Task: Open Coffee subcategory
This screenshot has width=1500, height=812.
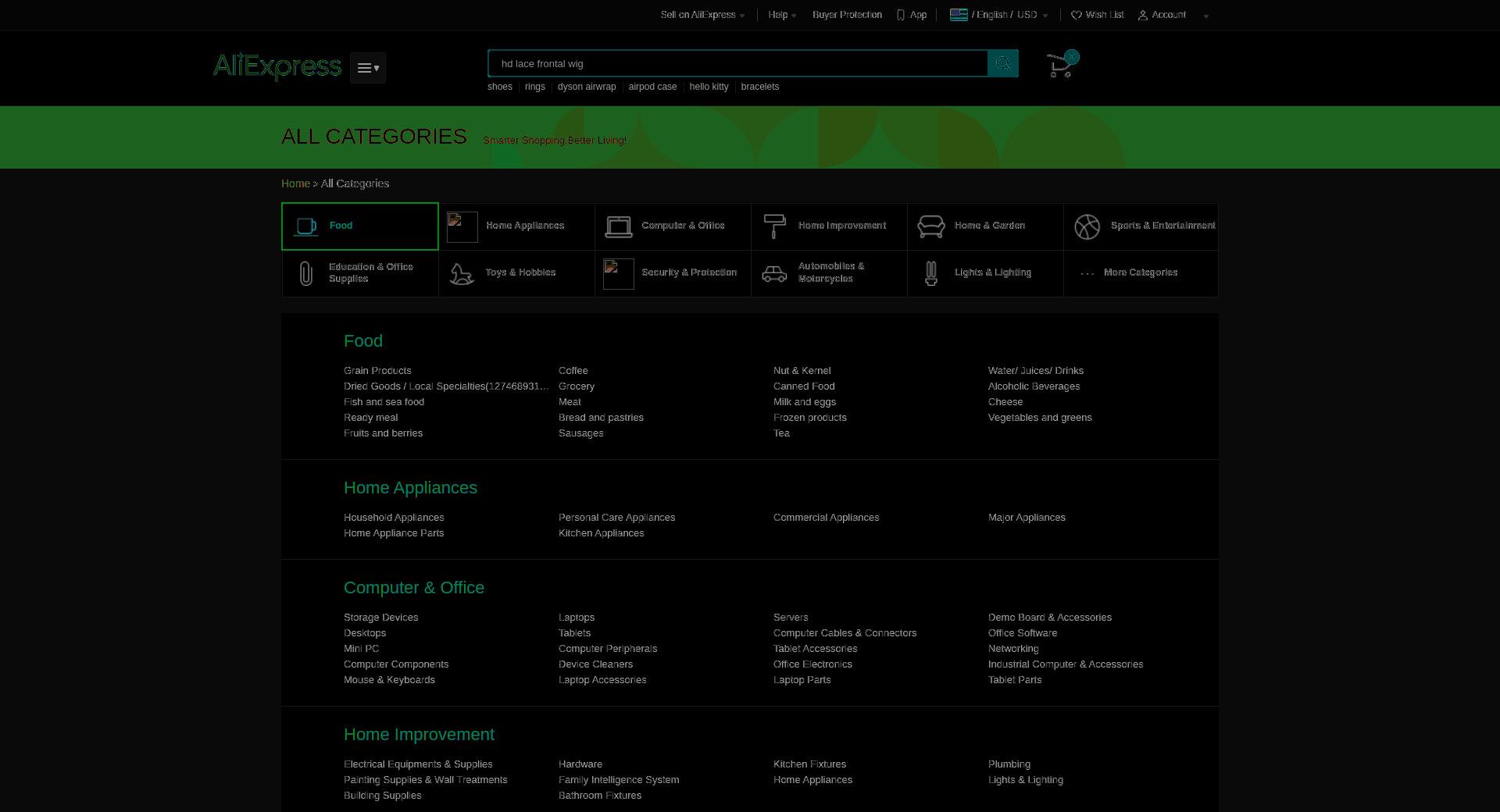Action: [x=573, y=371]
